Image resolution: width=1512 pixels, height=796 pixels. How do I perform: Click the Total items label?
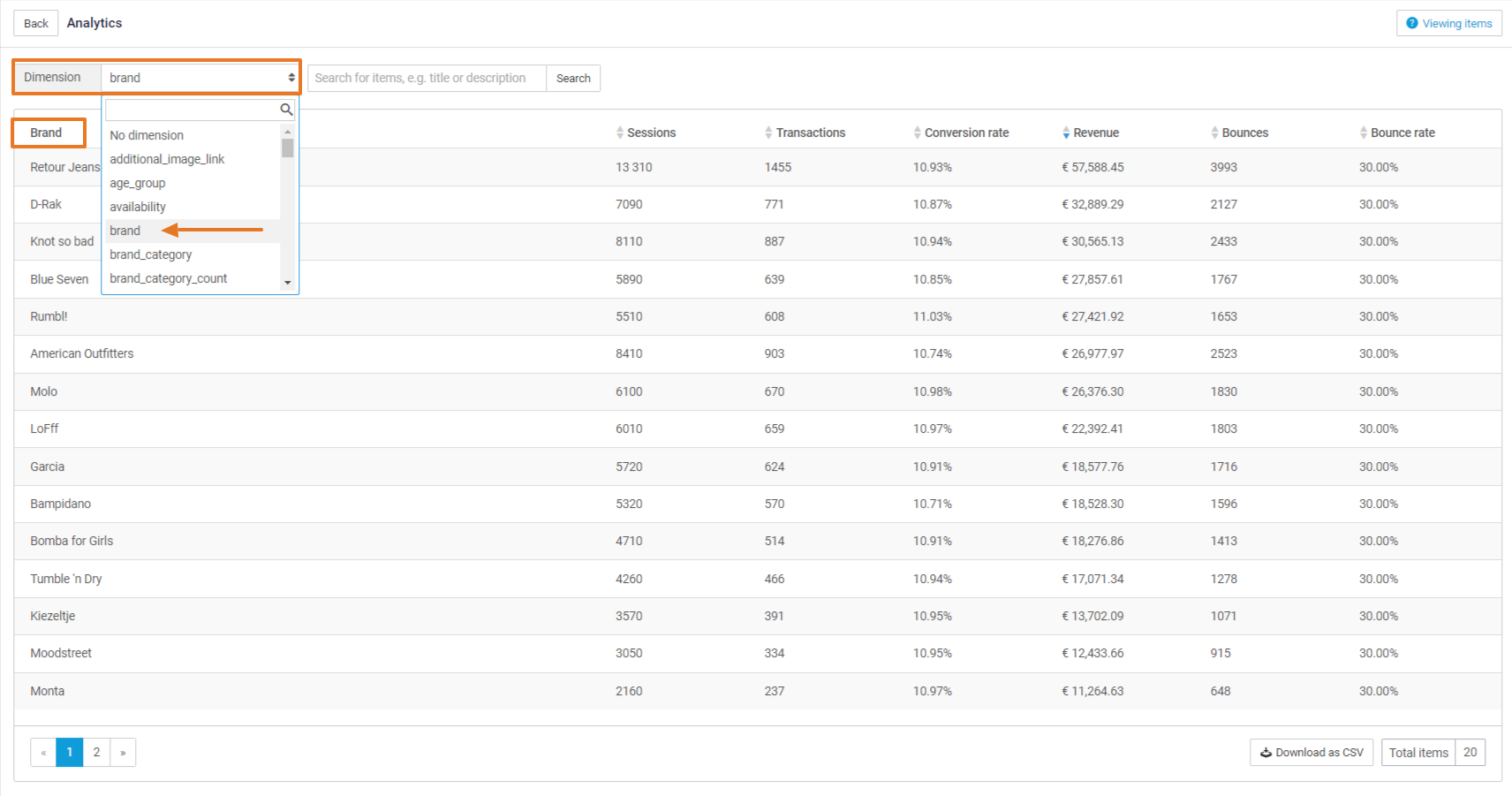(1418, 753)
